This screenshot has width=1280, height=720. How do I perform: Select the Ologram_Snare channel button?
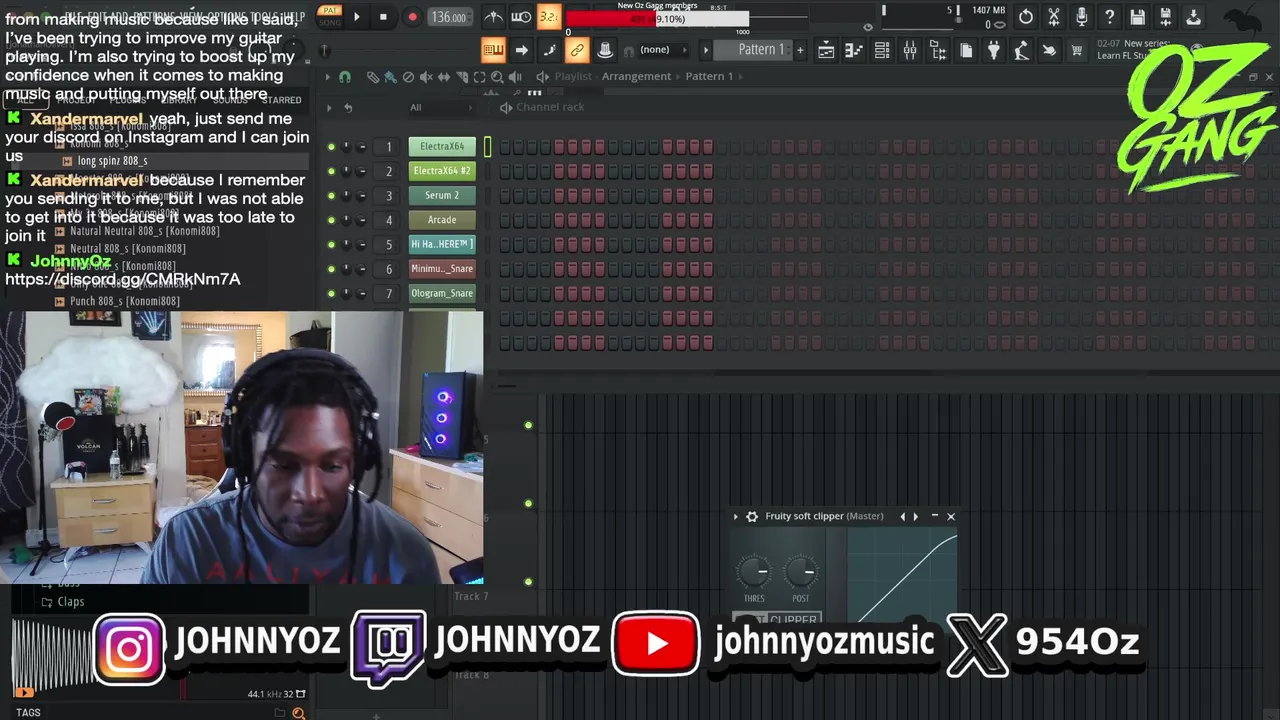pos(442,293)
